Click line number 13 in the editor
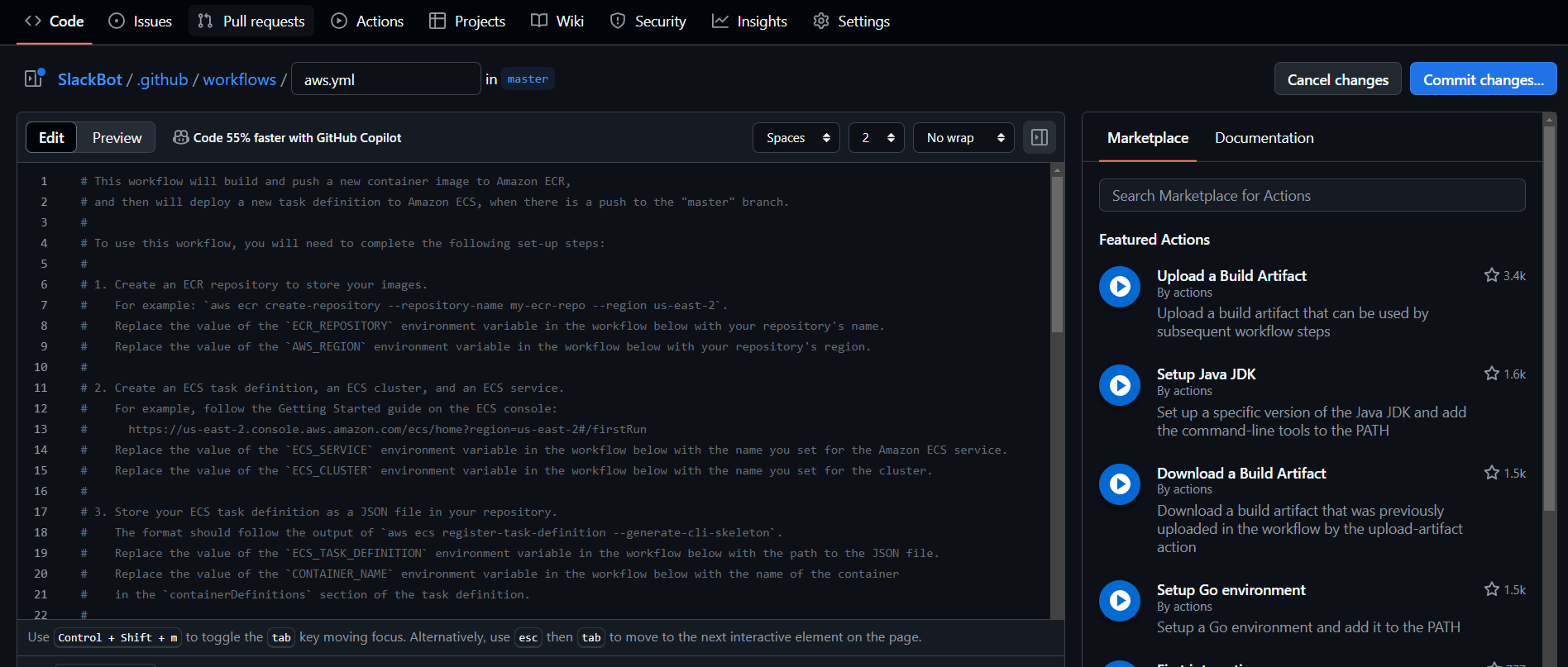This screenshot has width=1568, height=667. (41, 429)
